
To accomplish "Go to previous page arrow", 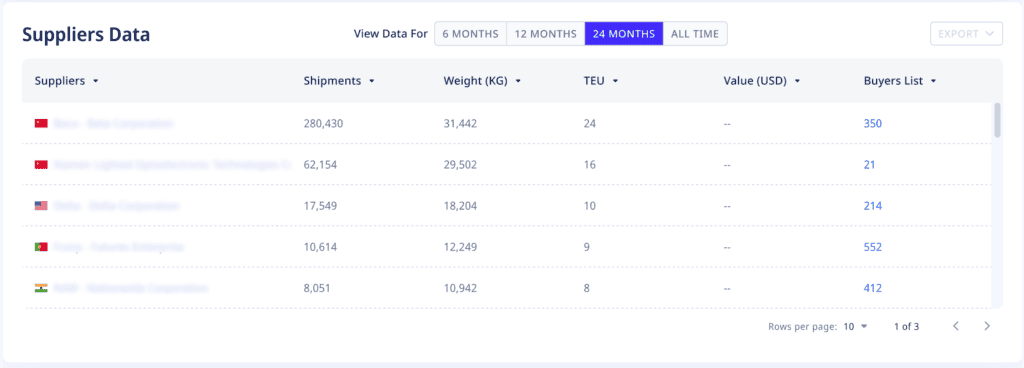I will pos(955,326).
